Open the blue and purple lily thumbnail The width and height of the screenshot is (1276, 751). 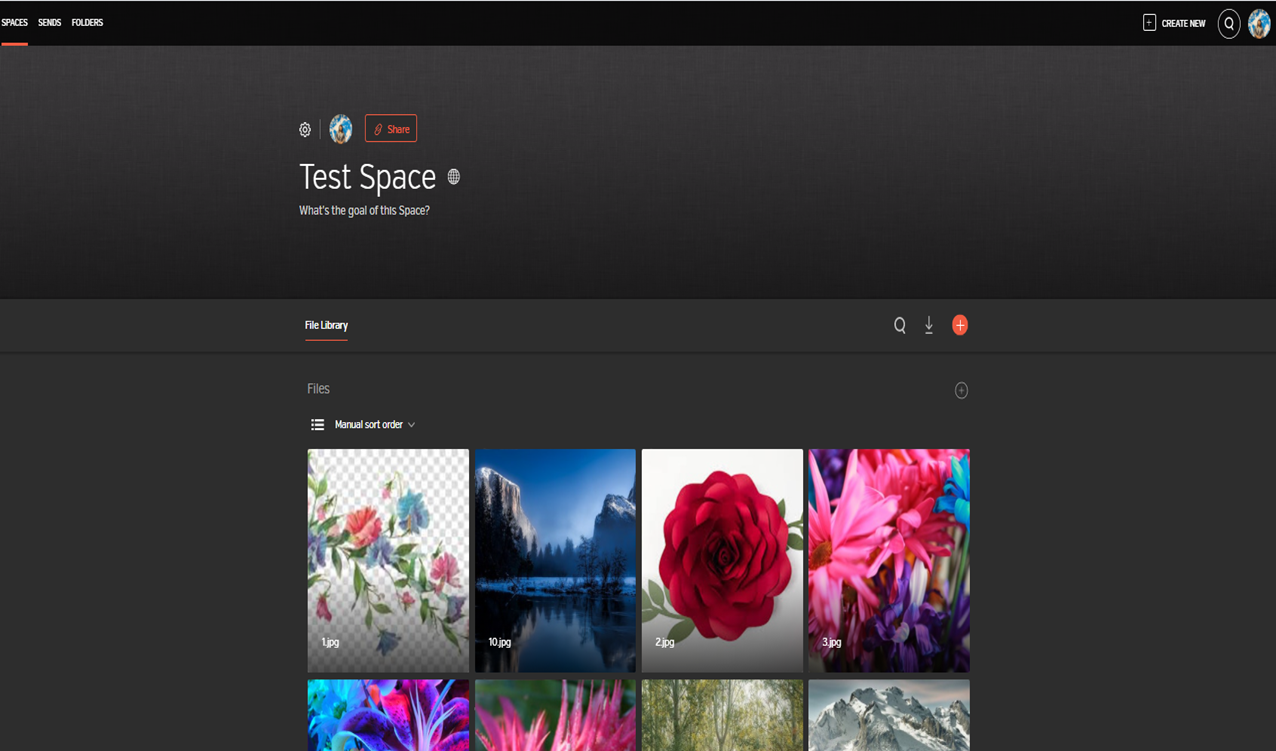[x=388, y=715]
